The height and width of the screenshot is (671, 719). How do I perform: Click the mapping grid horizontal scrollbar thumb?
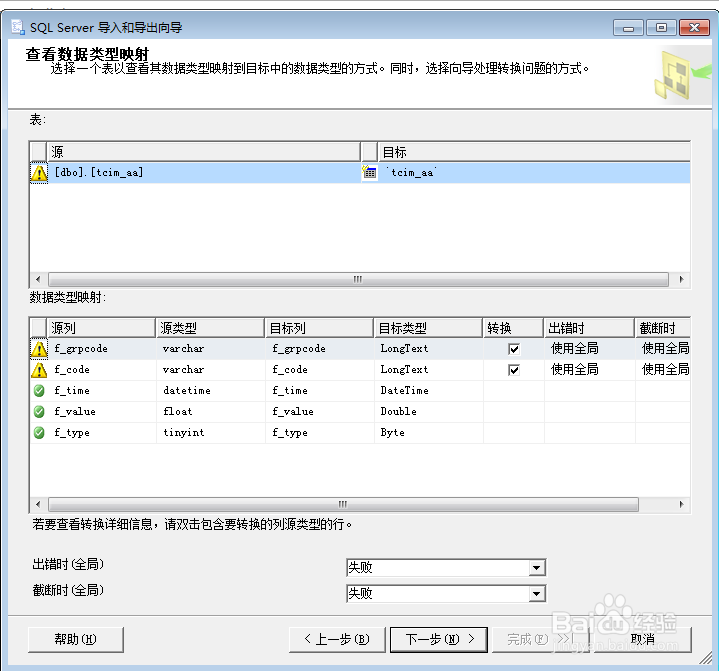coord(343,505)
